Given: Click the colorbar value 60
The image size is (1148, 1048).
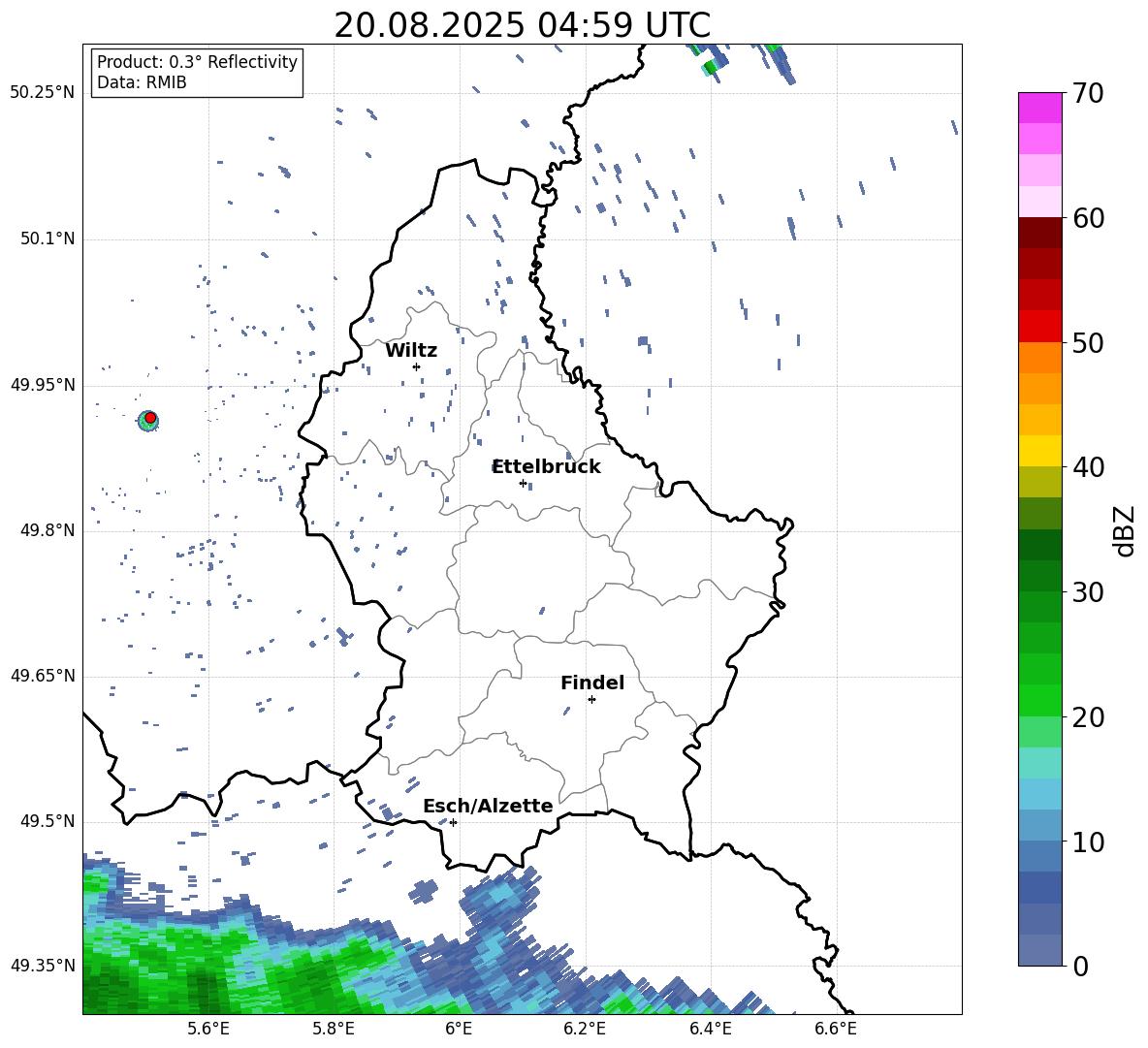Looking at the screenshot, I should (1088, 218).
